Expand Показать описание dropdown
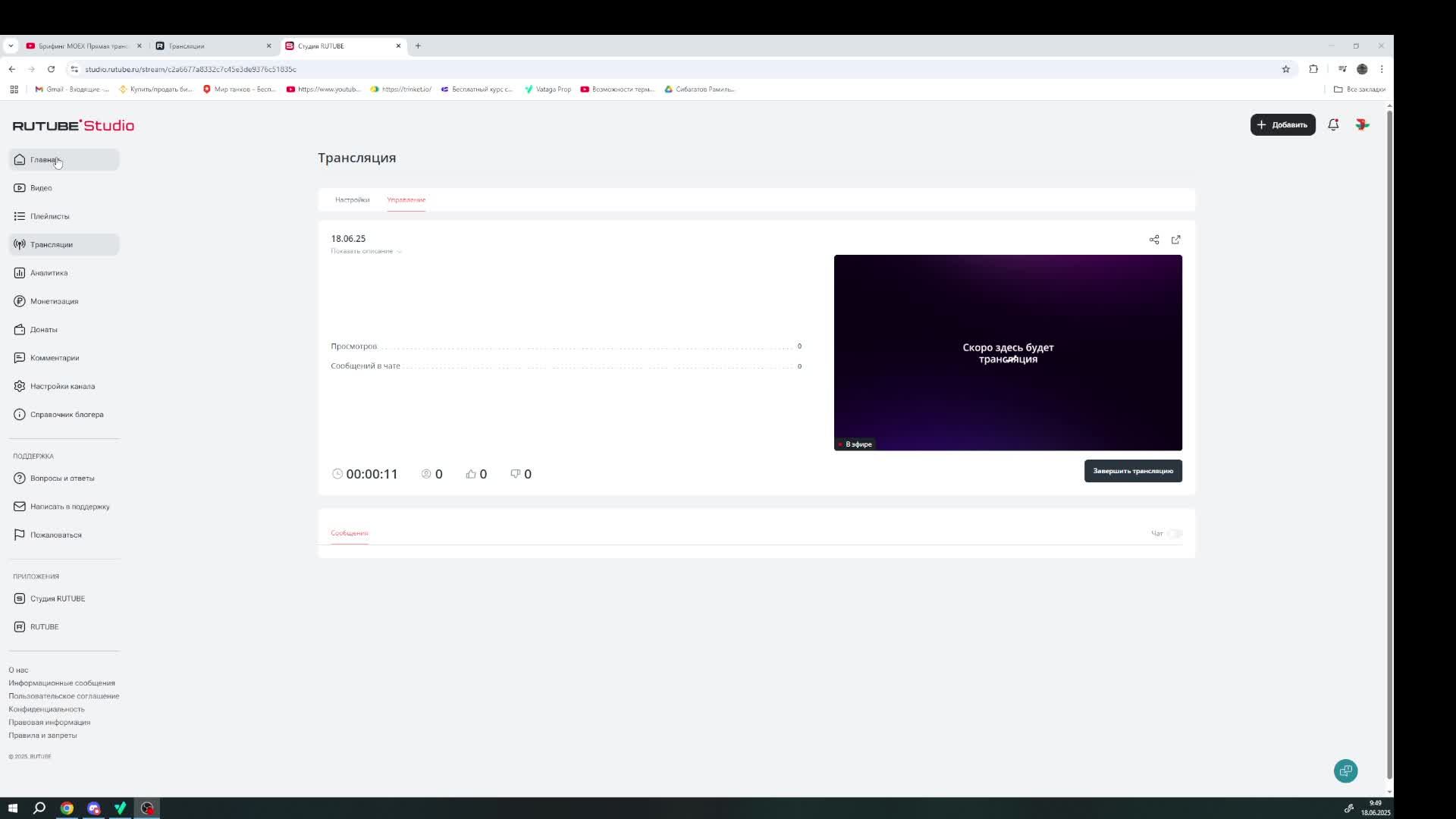The image size is (1456, 819). pos(366,251)
